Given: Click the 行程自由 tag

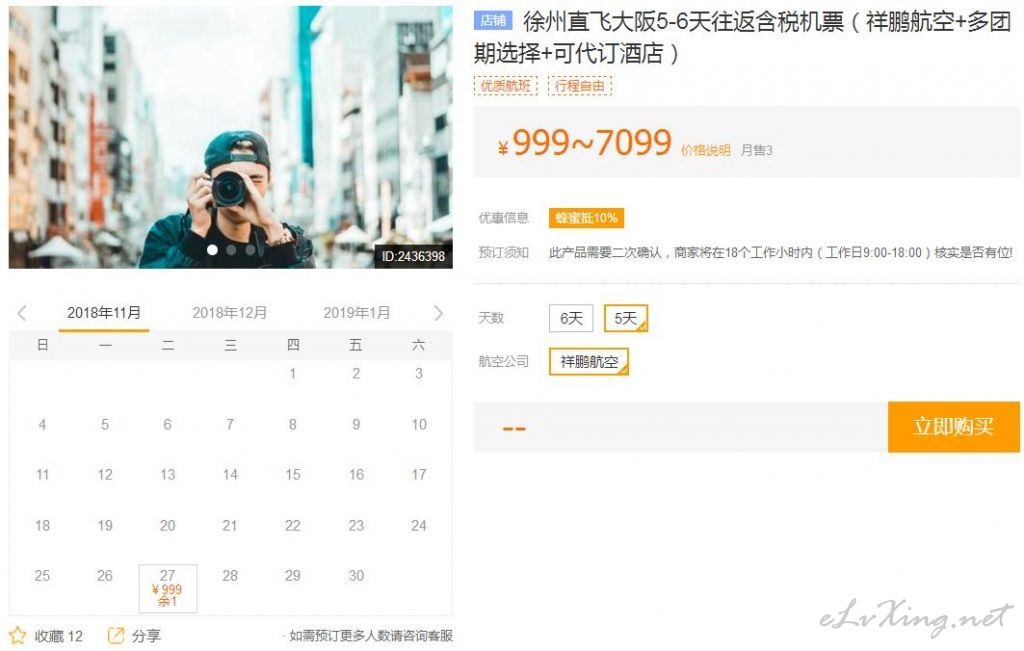Looking at the screenshot, I should click(580, 86).
